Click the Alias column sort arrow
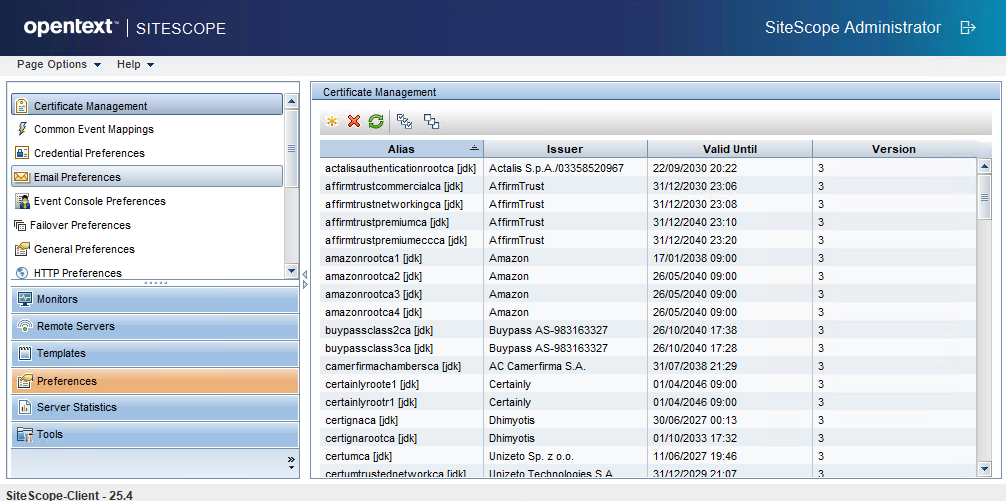Viewport: 1006px width, 501px height. (474, 148)
